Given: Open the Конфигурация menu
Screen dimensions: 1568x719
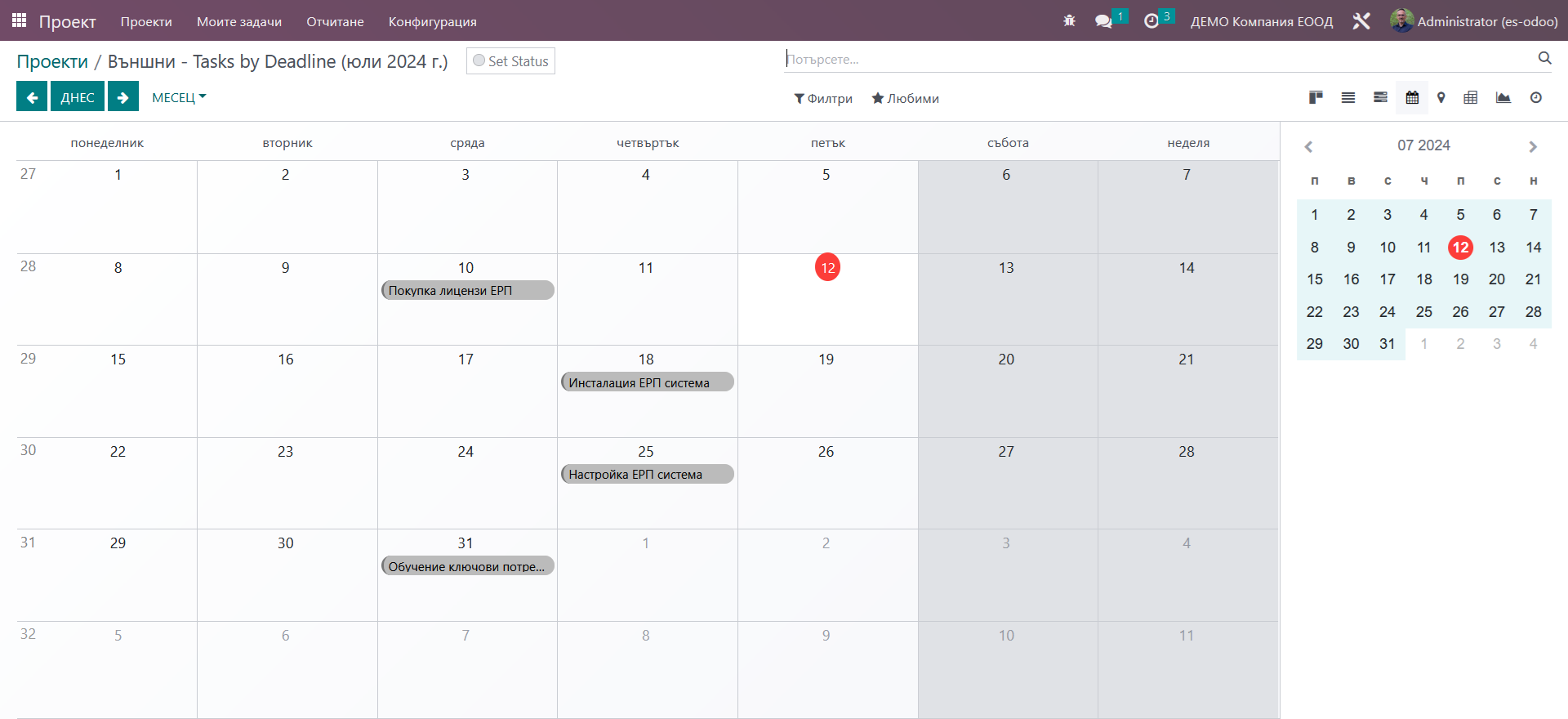Looking at the screenshot, I should click(x=432, y=21).
